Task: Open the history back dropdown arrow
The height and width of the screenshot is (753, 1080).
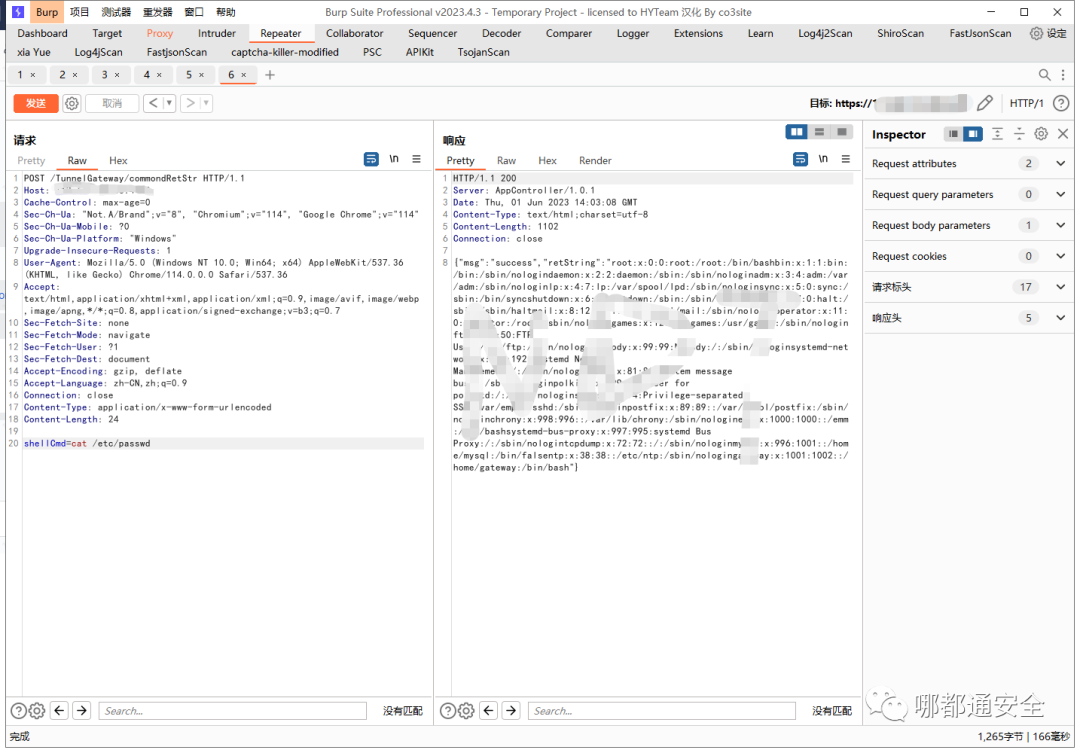Action: (169, 103)
